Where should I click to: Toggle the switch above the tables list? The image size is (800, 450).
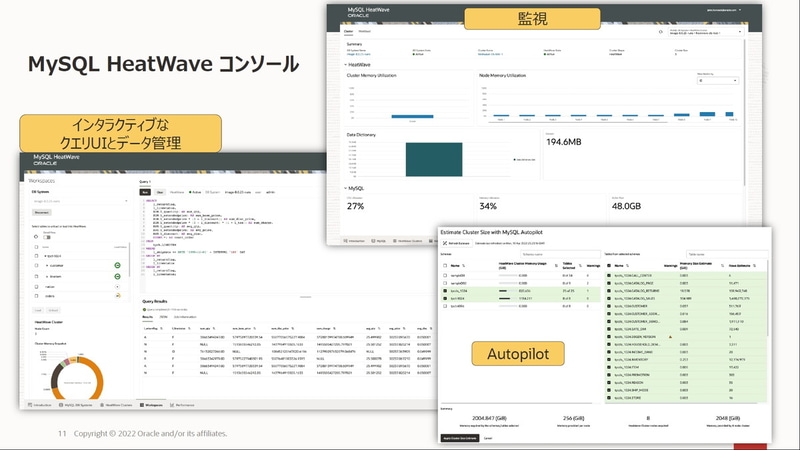(47, 237)
